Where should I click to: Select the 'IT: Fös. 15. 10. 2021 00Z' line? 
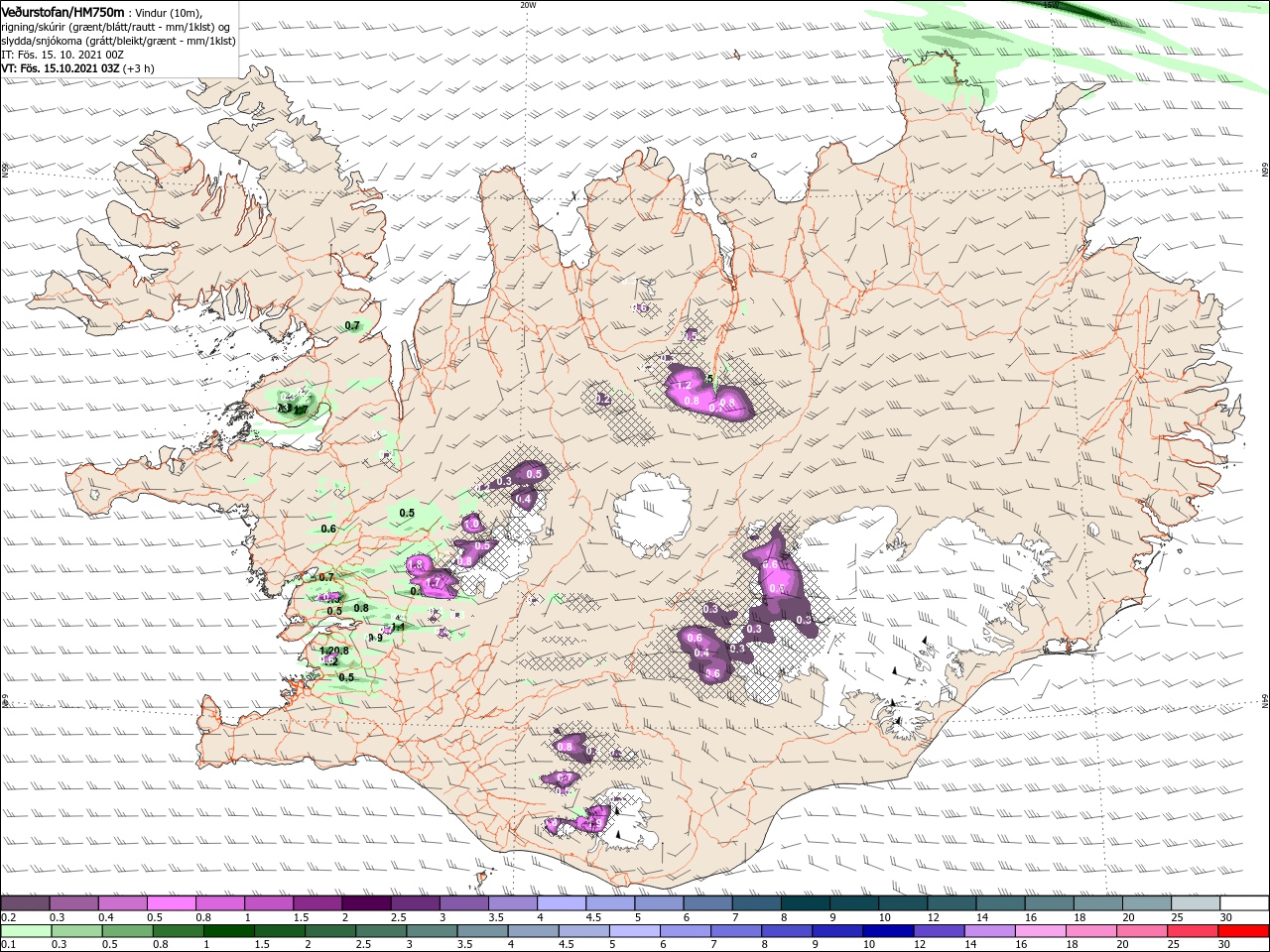61,55
